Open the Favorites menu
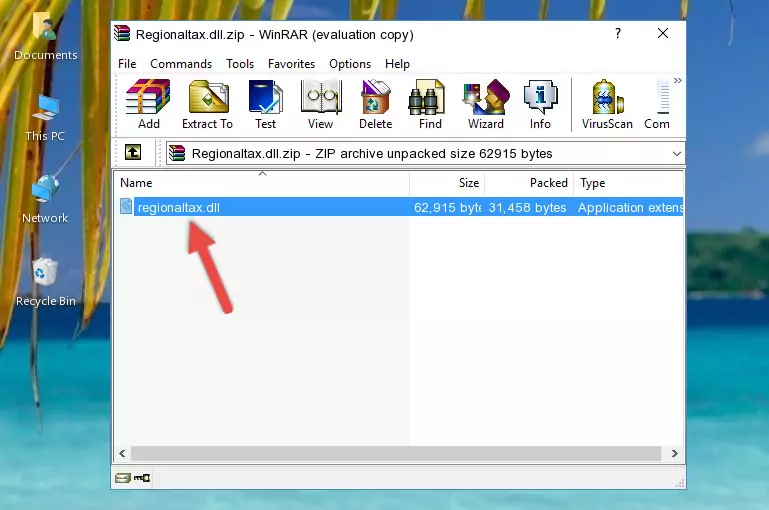The width and height of the screenshot is (769, 510). 291,64
